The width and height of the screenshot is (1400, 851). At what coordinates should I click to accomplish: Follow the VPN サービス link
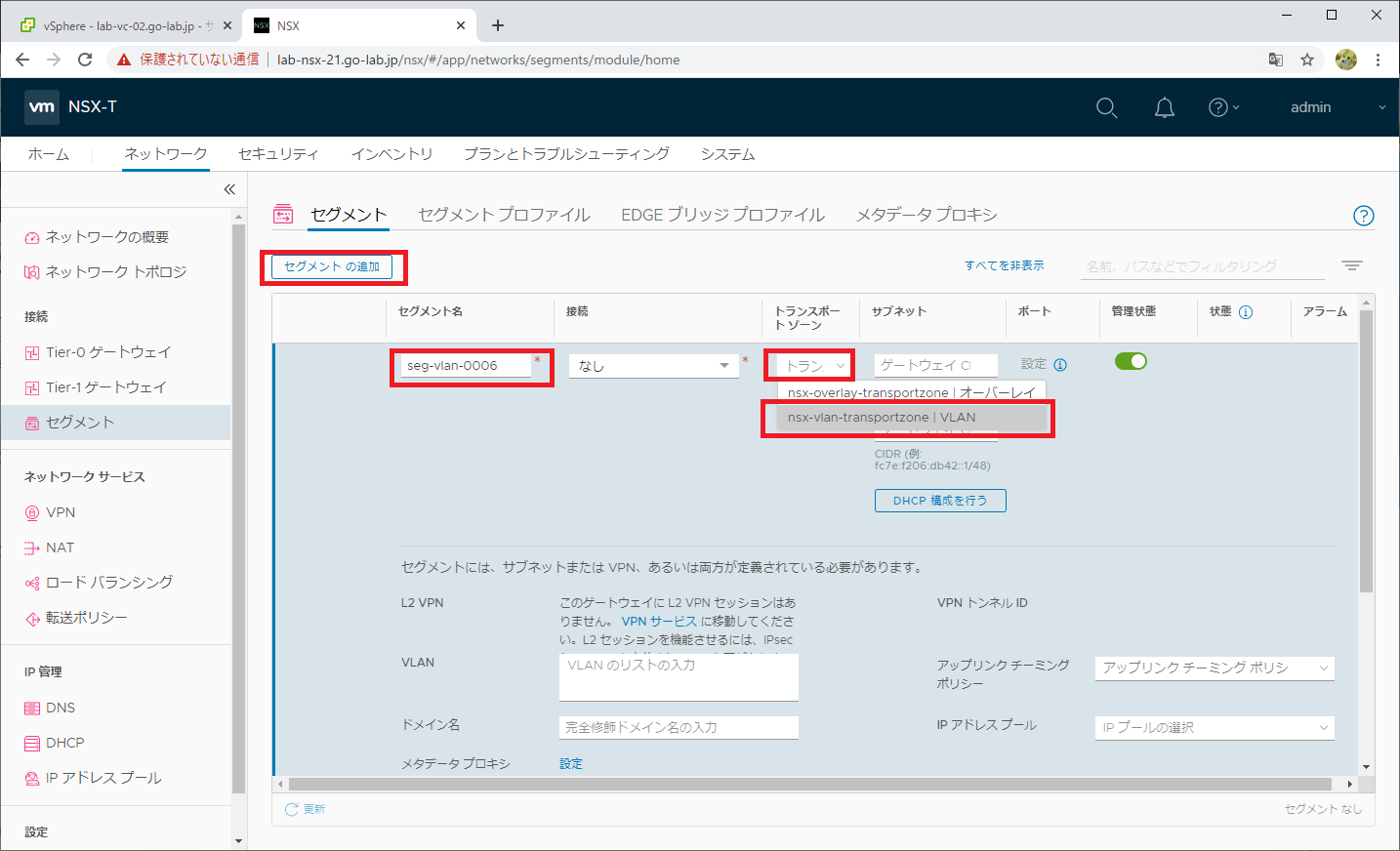click(x=659, y=622)
